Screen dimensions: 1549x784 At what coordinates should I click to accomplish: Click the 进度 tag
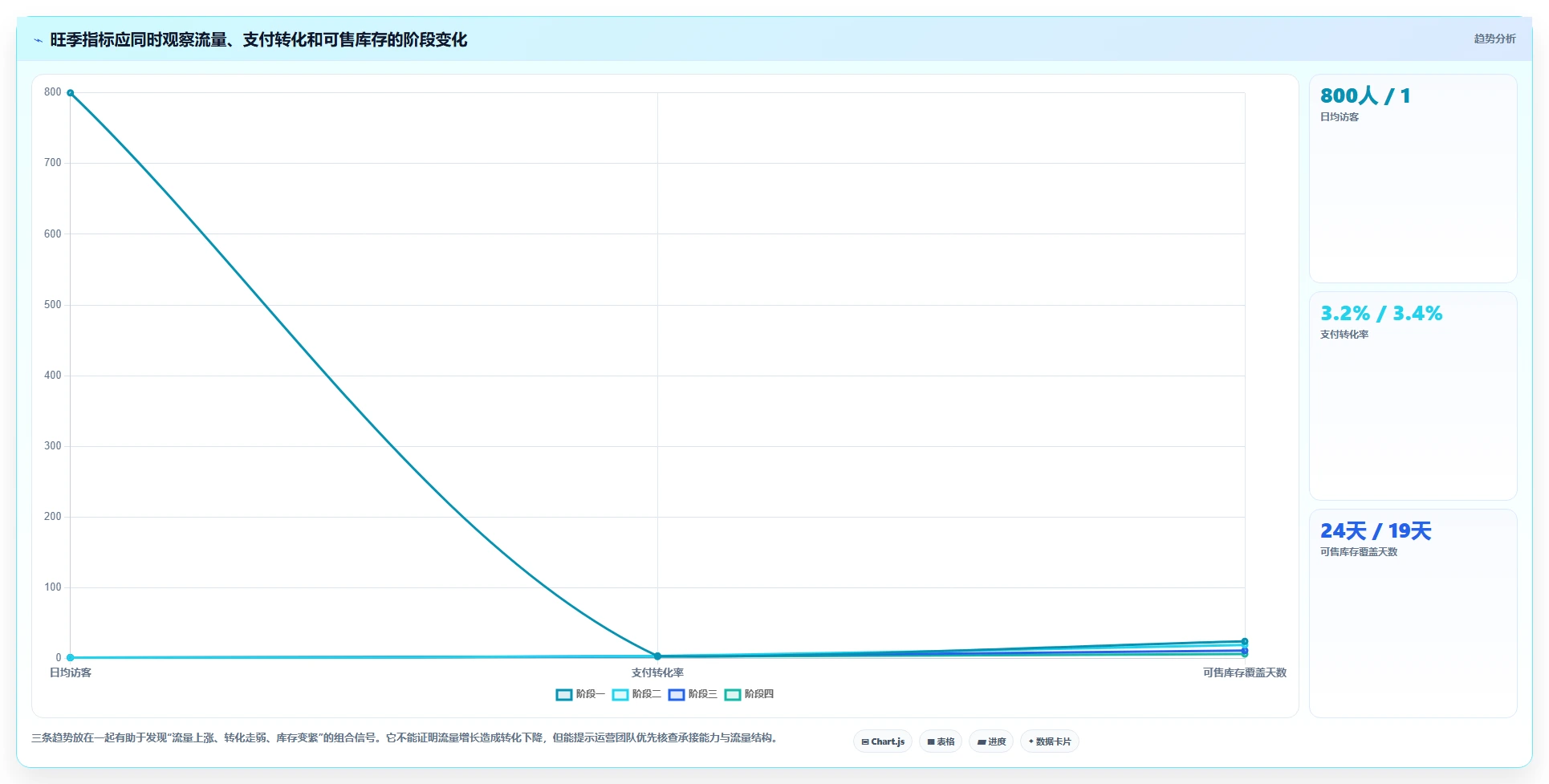click(991, 741)
